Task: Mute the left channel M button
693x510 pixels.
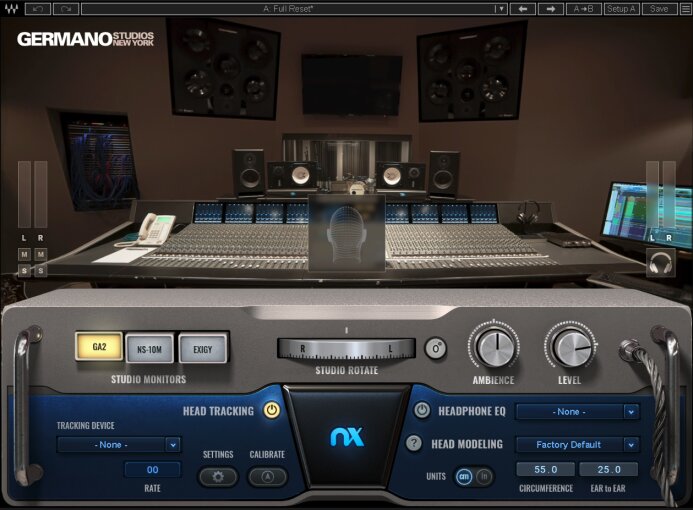Action: [24, 255]
